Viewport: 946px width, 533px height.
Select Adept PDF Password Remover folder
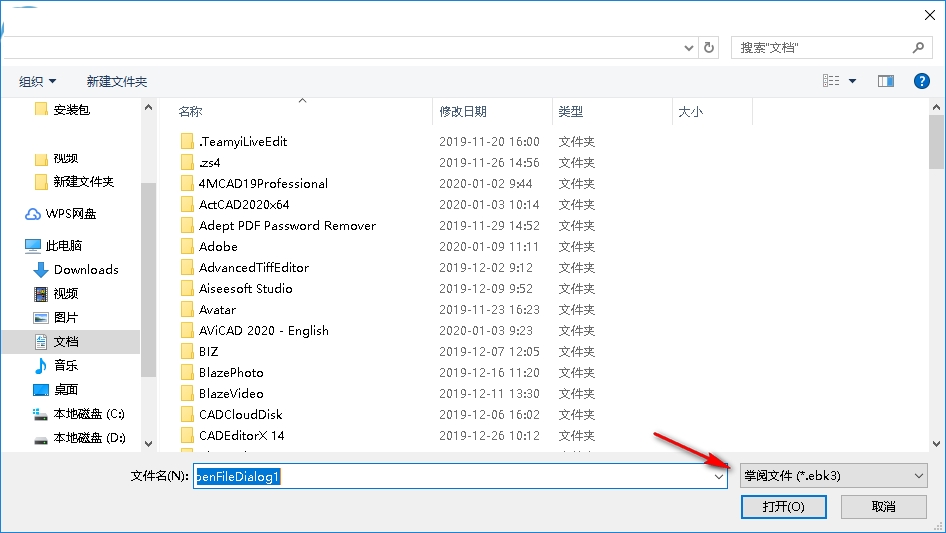(287, 226)
